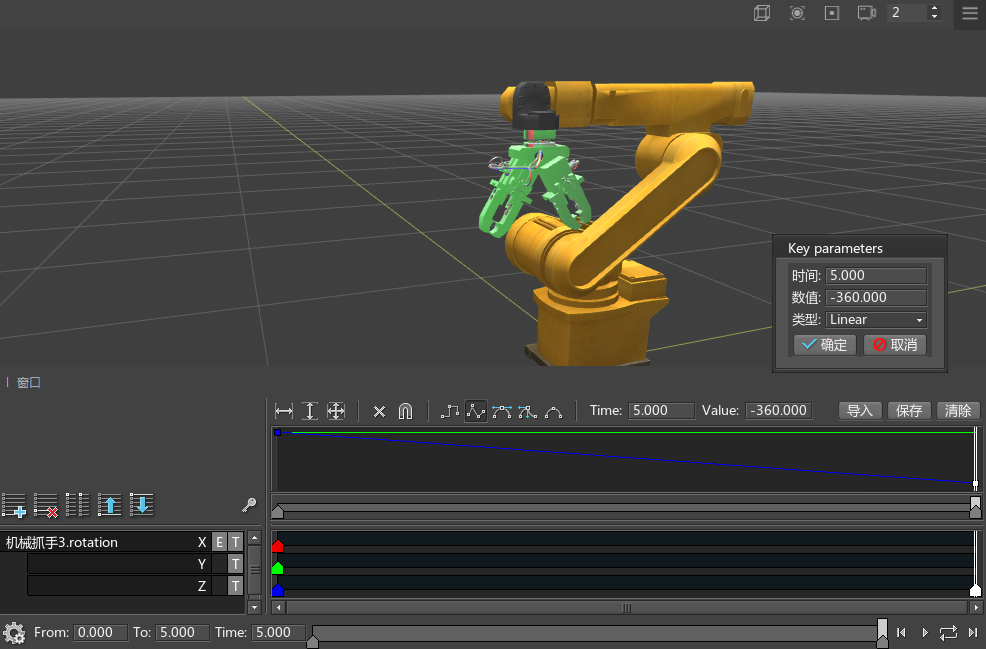Click the 数值 value input field
The width and height of the screenshot is (986, 649).
pos(876,298)
